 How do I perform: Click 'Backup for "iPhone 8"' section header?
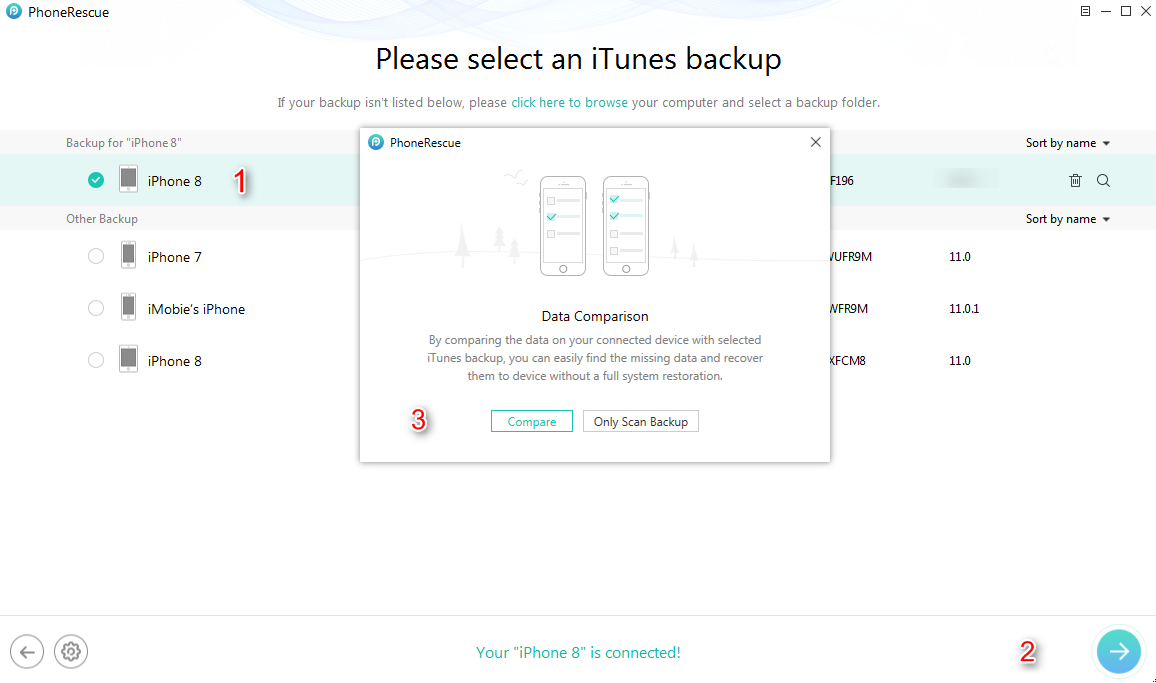point(124,143)
